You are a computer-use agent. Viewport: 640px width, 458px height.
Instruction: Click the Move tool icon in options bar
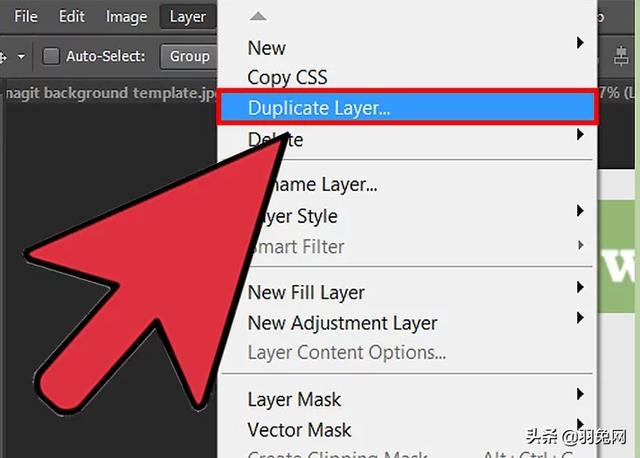pyautogui.click(x=2, y=56)
